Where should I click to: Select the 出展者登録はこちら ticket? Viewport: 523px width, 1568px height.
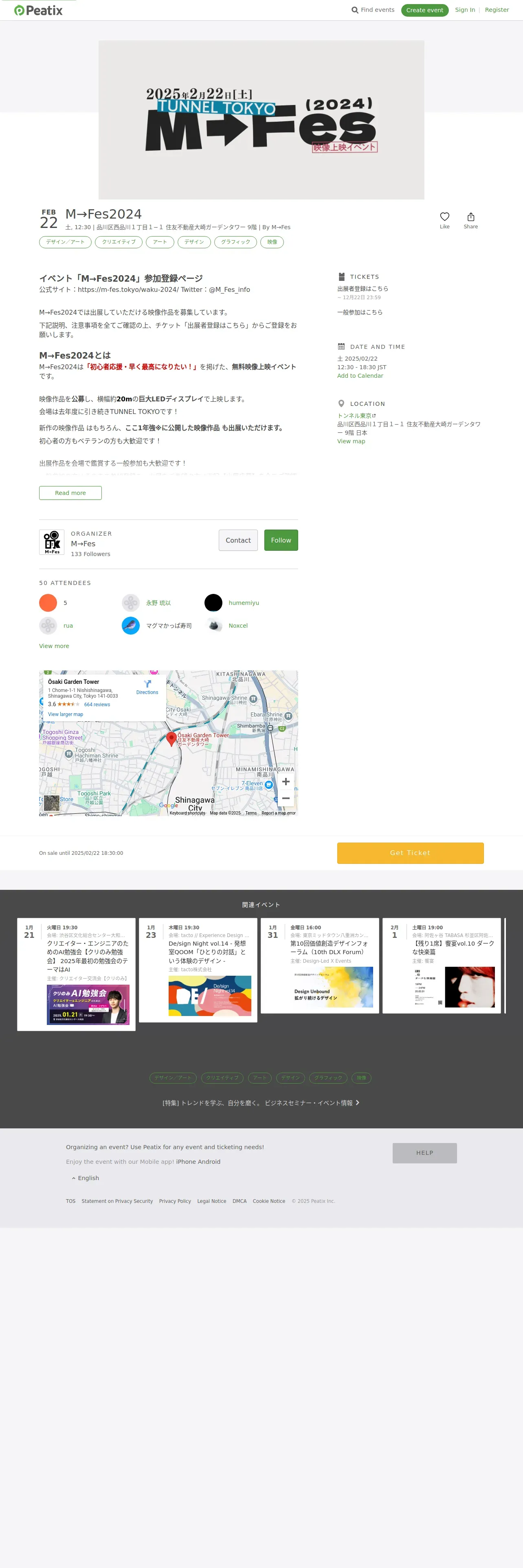tap(363, 289)
